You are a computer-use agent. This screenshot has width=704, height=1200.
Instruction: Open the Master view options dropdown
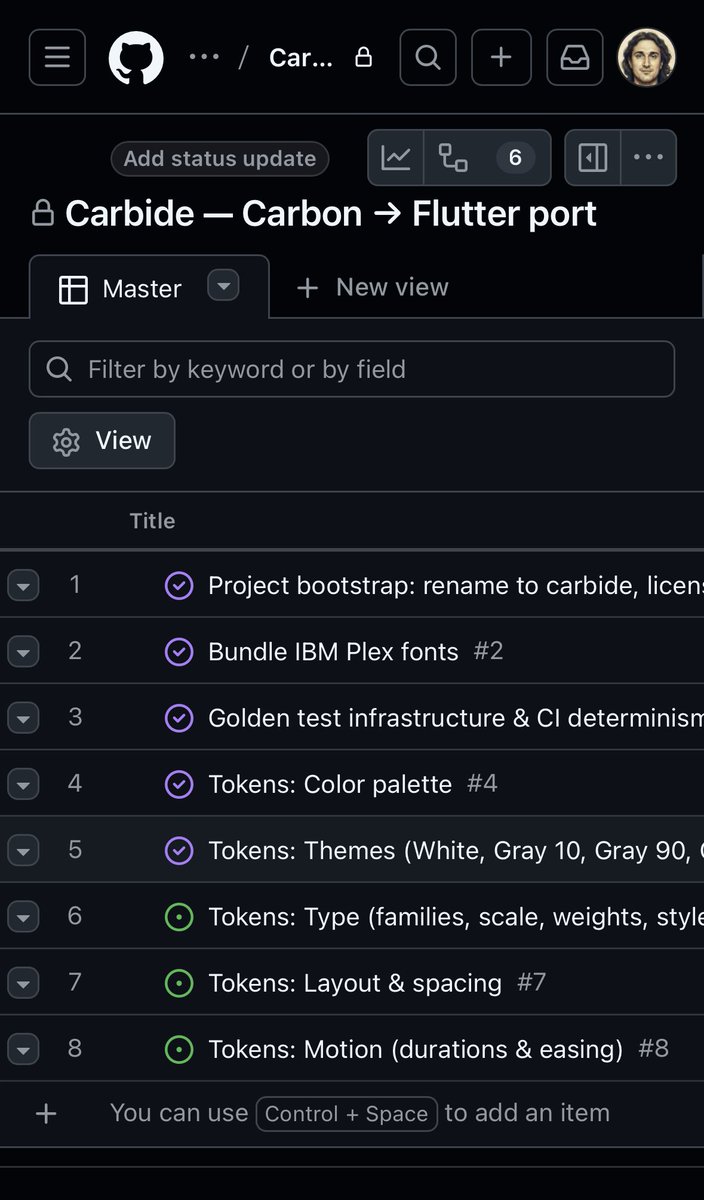pos(224,286)
